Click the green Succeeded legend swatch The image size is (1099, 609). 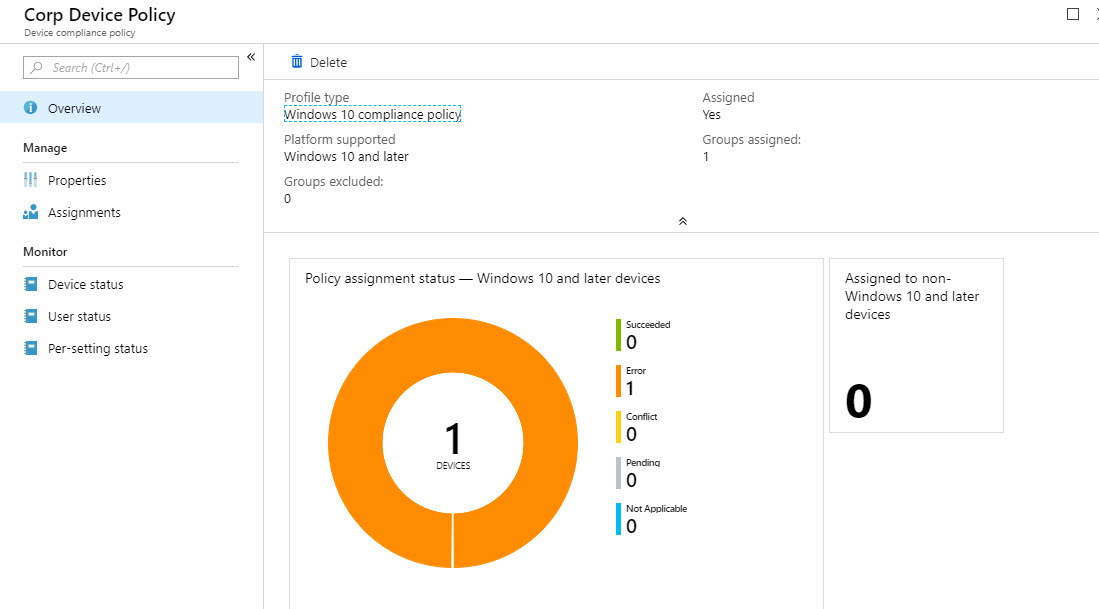(x=618, y=335)
